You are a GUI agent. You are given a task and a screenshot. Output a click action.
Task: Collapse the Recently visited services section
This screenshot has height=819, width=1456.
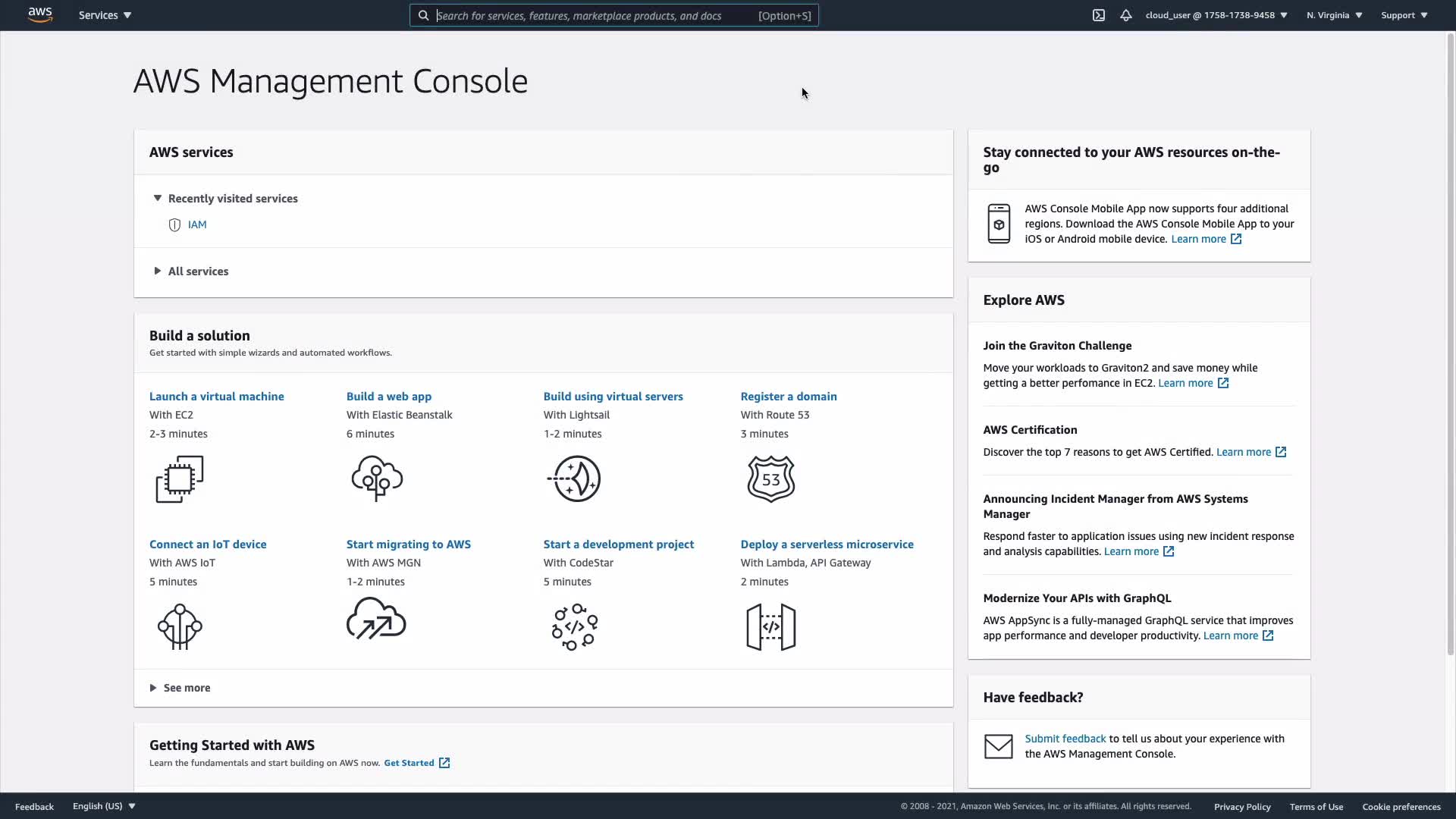158,198
